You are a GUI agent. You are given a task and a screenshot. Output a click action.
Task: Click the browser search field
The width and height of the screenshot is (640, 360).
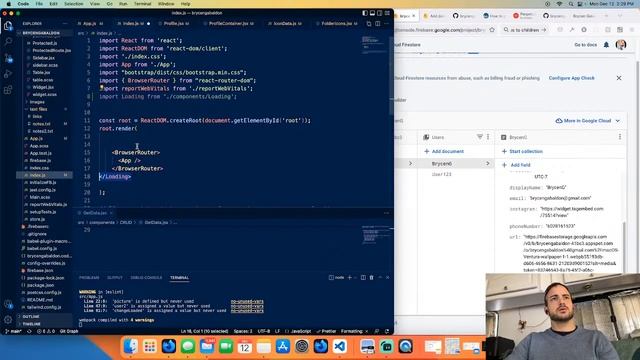525,30
